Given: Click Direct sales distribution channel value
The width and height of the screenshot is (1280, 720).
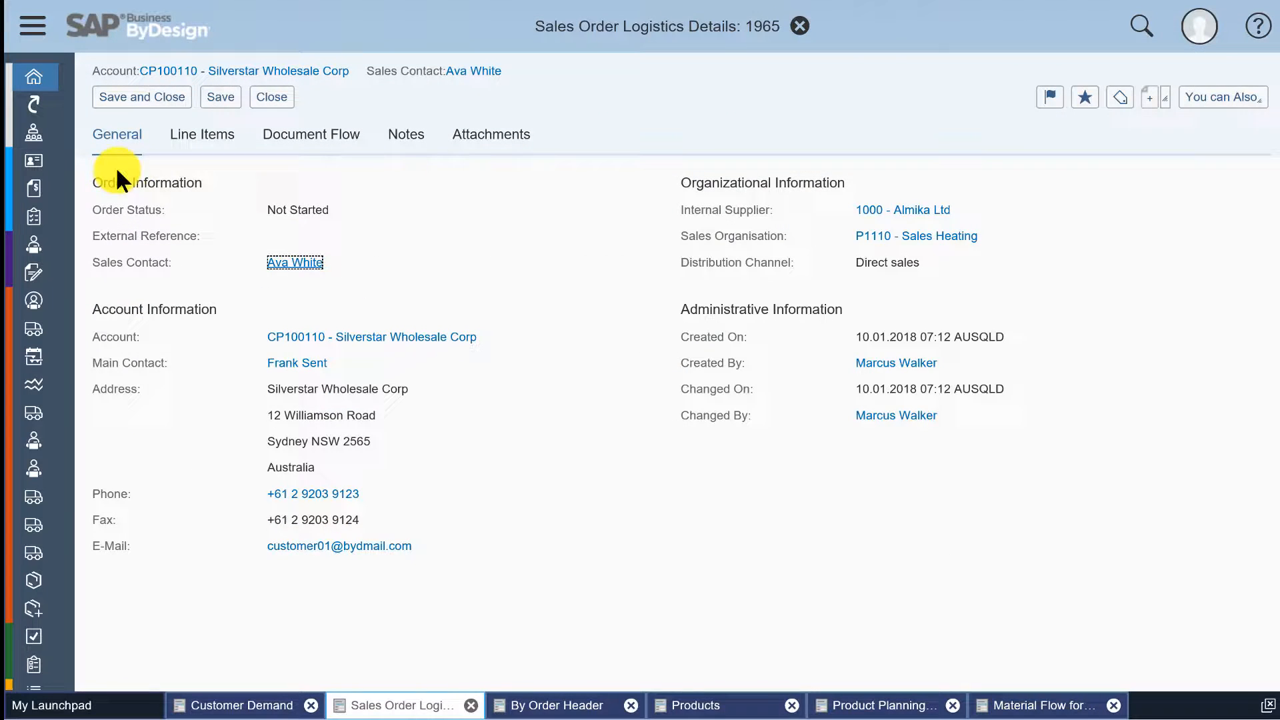Looking at the screenshot, I should (887, 262).
